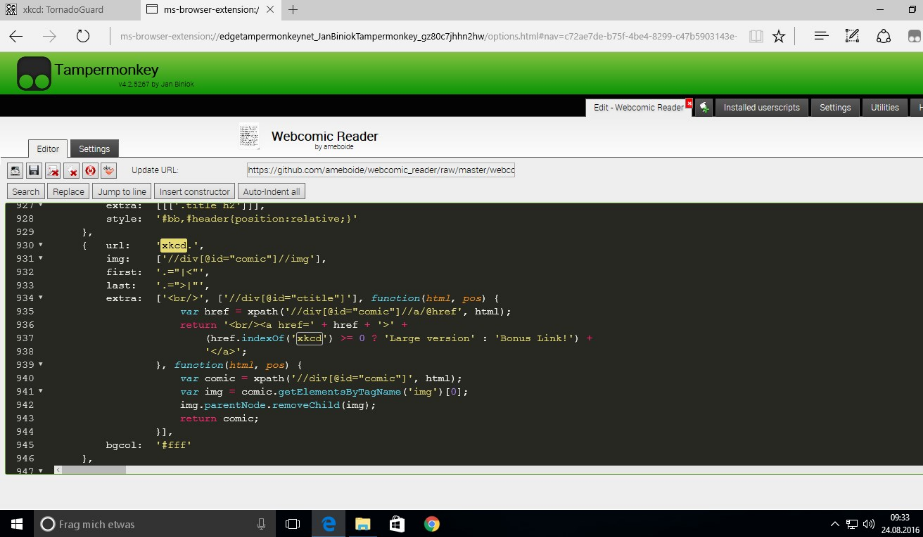Click the Share icon in Edge toolbar
This screenshot has height=537, width=923.
[x=884, y=37]
